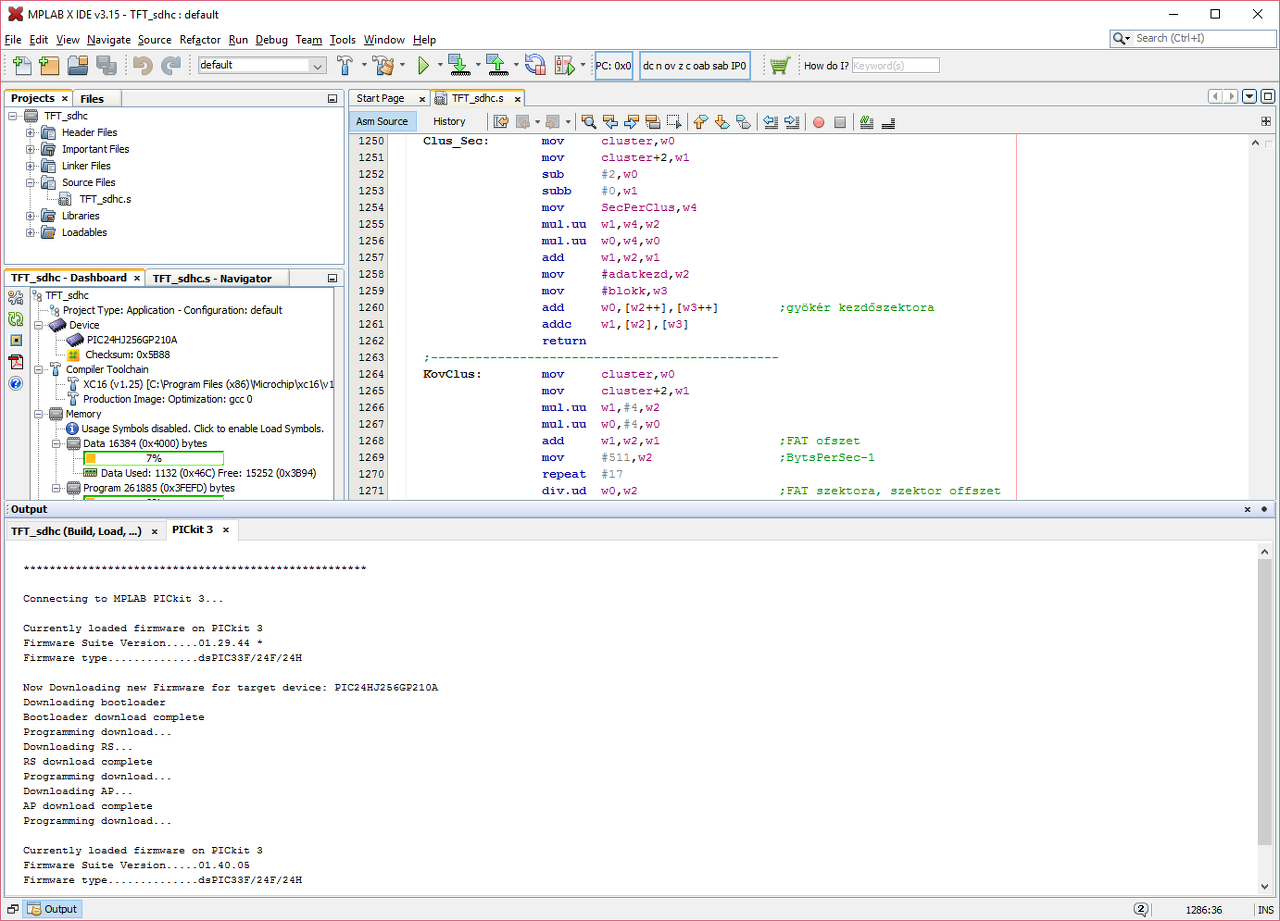Click Make and Program Device icon
Screen dimensions: 1280x921
(x=459, y=65)
